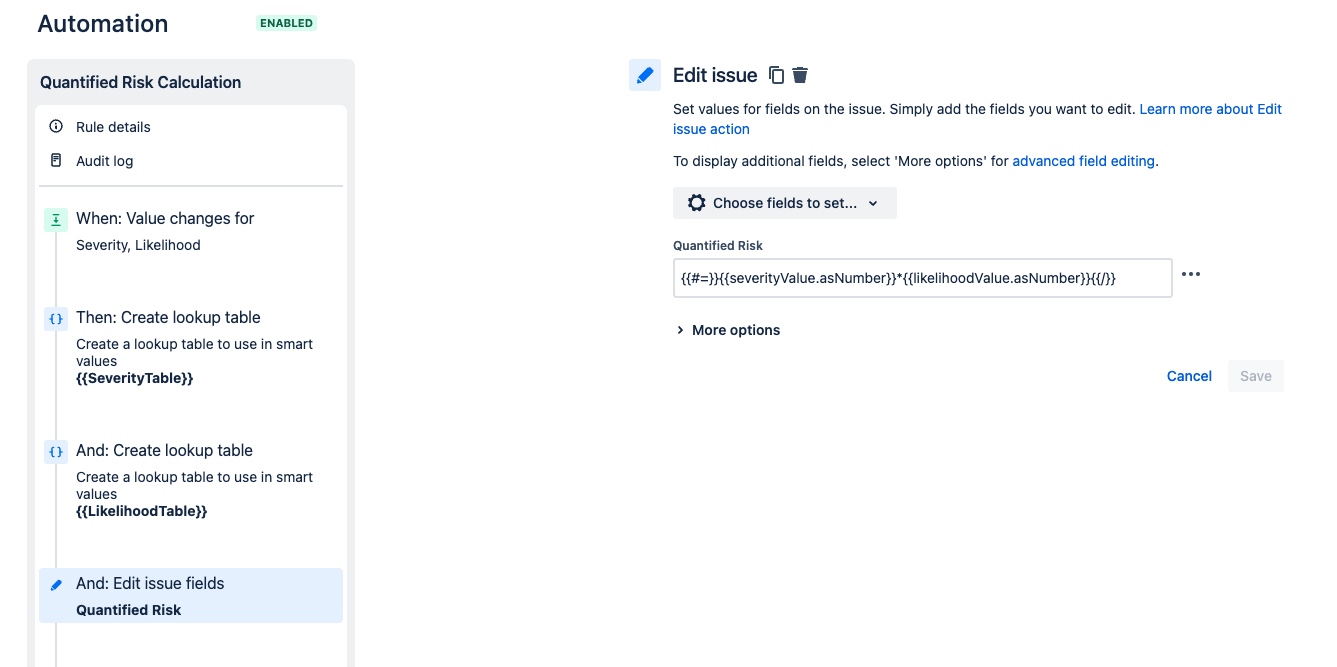Viewport: 1337px width, 667px height.
Task: Click the Rule details info icon
Action: pos(56,127)
